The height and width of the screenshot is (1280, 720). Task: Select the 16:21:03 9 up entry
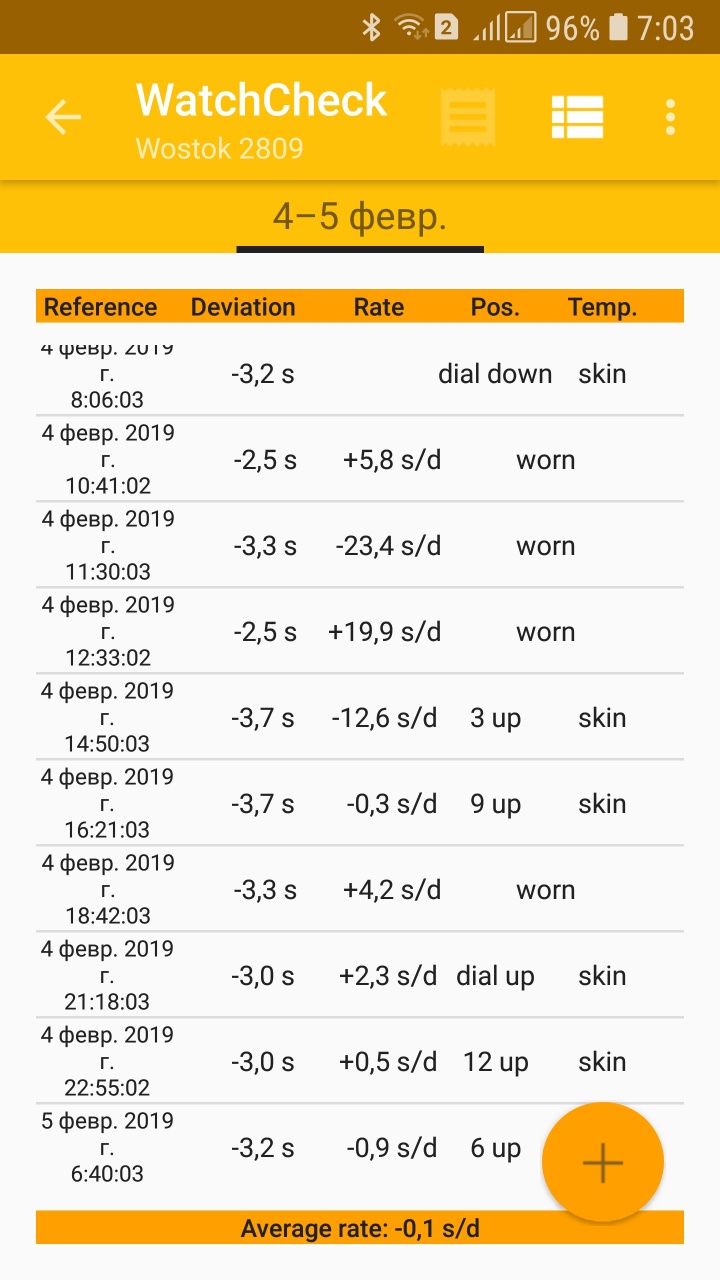tap(360, 804)
